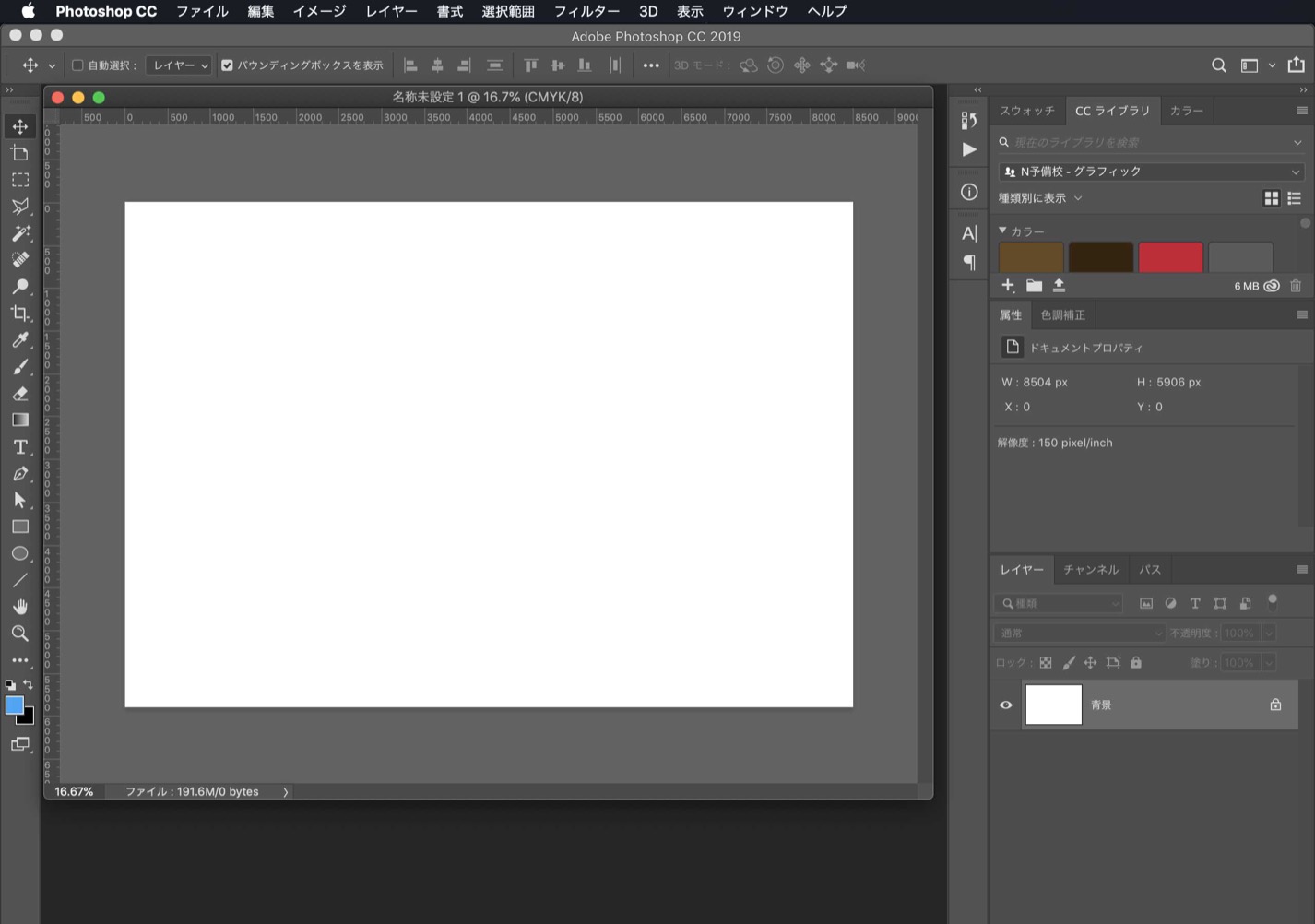The height and width of the screenshot is (924, 1315).
Task: Open the レイヤー auto-select dropdown
Action: click(179, 65)
